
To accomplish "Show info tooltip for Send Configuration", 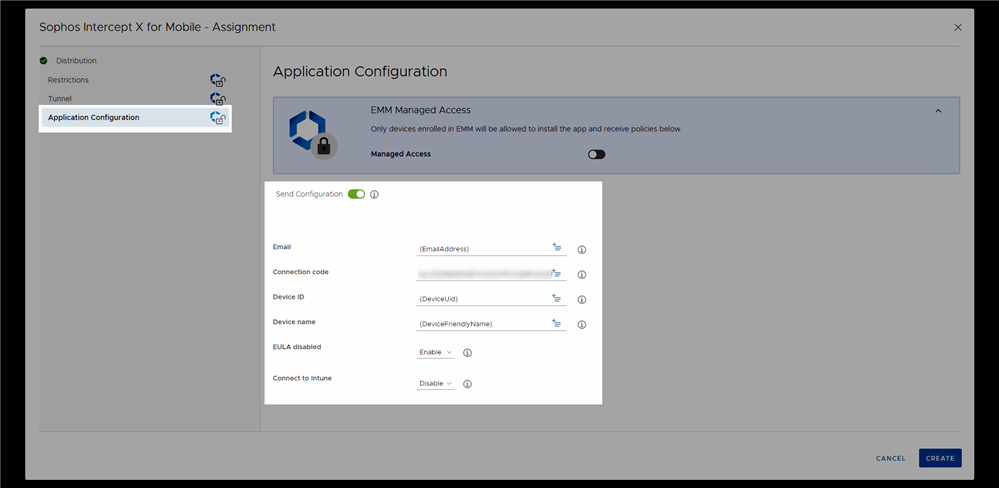I will click(x=374, y=194).
